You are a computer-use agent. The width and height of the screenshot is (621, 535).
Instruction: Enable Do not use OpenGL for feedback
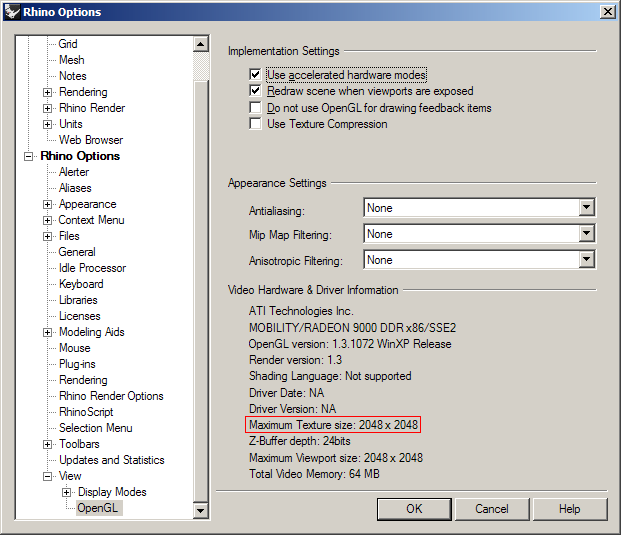click(x=256, y=108)
